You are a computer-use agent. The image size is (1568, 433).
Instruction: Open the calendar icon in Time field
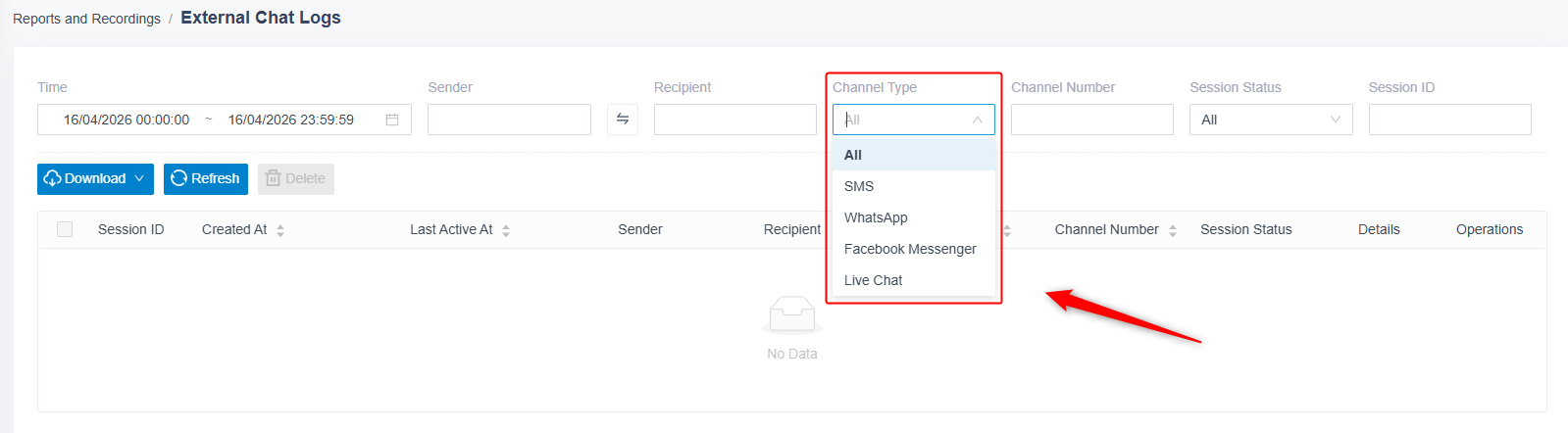(x=392, y=120)
